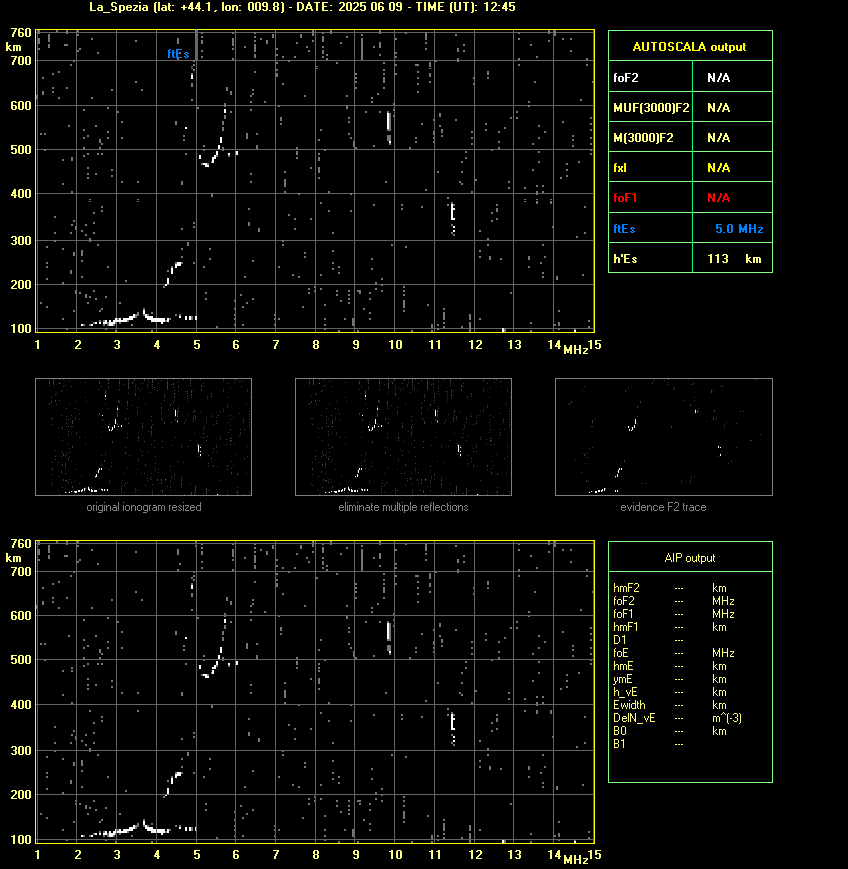Click the 'original ionogram resized' thumbnail
Screen dimensions: 848x869
point(144,437)
